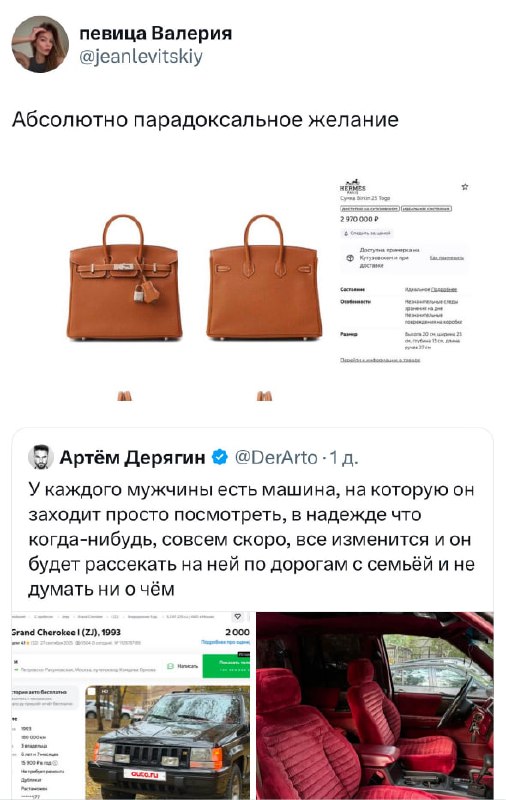Favorite the Grand Cherokee listing with heart
The image size is (506, 800).
[238, 617]
